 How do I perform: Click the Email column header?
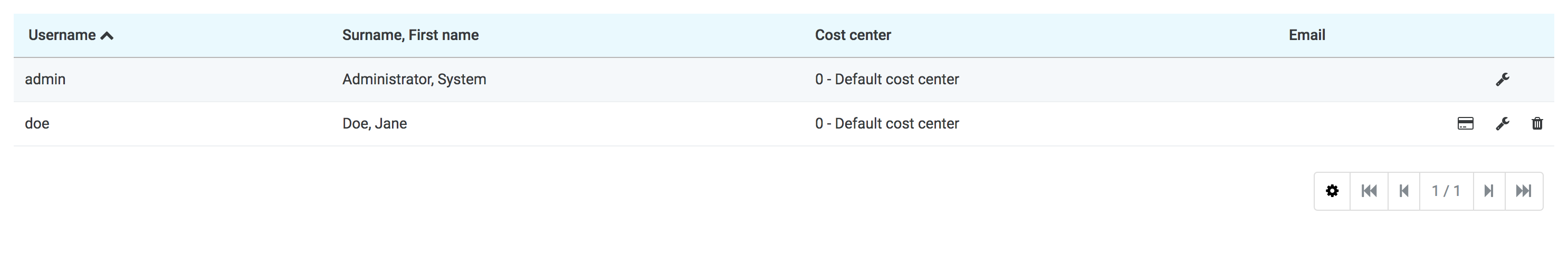pos(1306,35)
